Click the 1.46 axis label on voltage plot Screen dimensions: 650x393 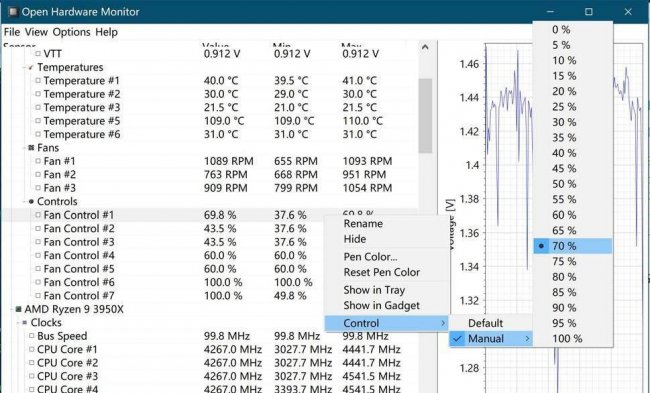469,64
